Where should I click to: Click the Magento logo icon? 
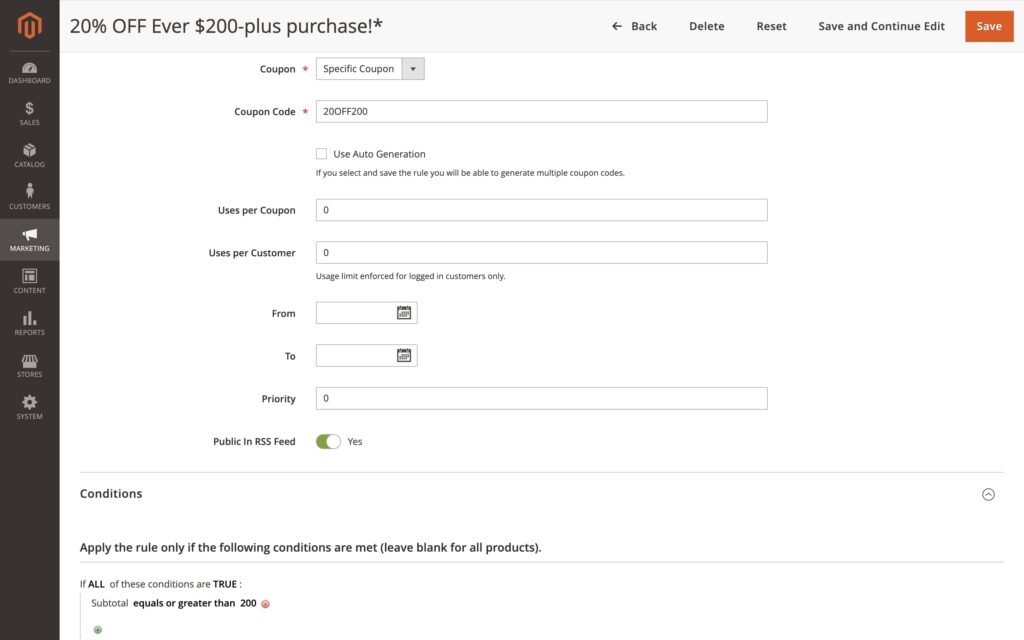click(29, 25)
